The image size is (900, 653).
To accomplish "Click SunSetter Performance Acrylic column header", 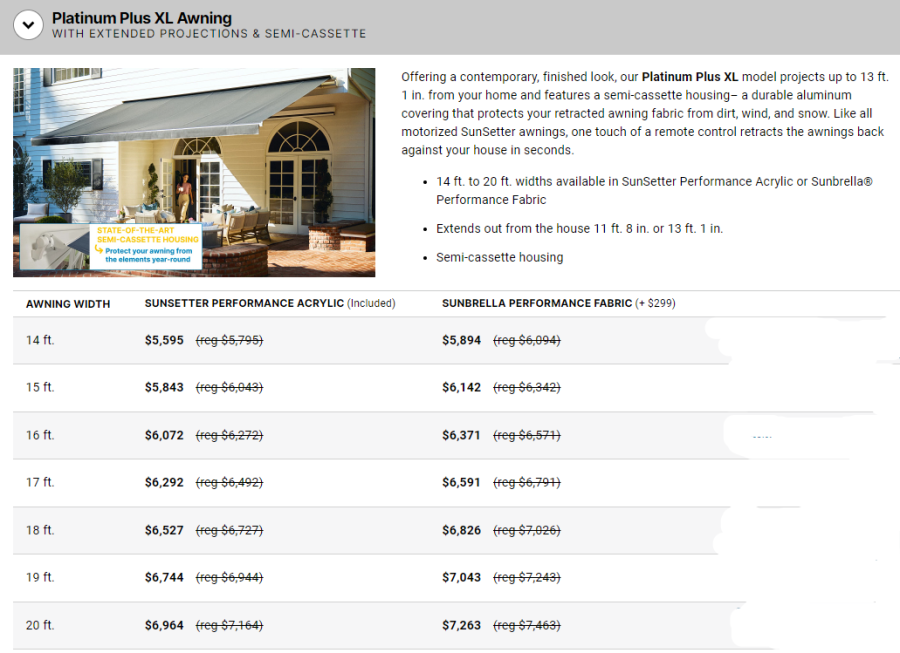I will (x=244, y=303).
